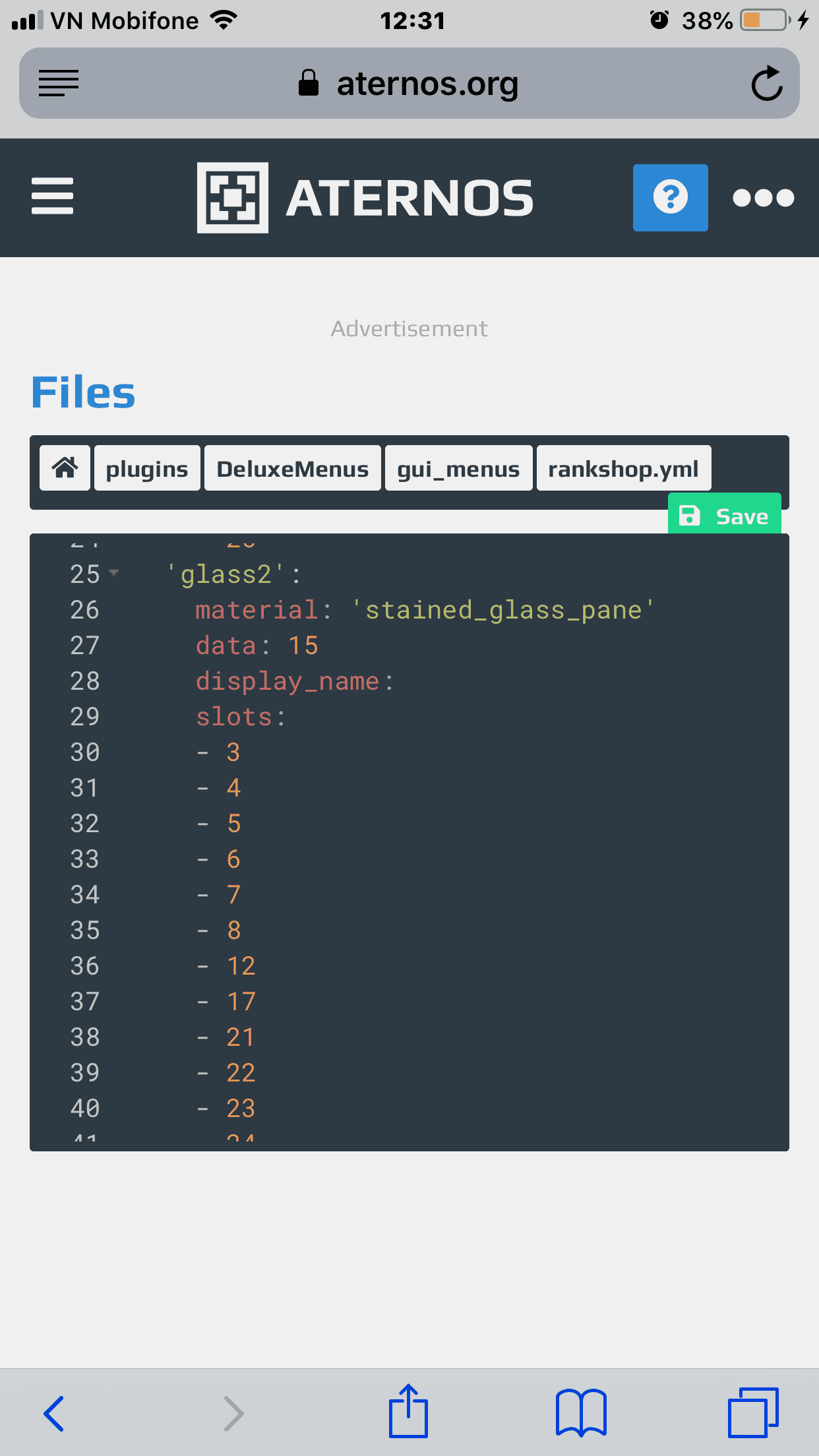Open the gui_menus folder breadcrumb
The height and width of the screenshot is (1456, 819).
458,468
